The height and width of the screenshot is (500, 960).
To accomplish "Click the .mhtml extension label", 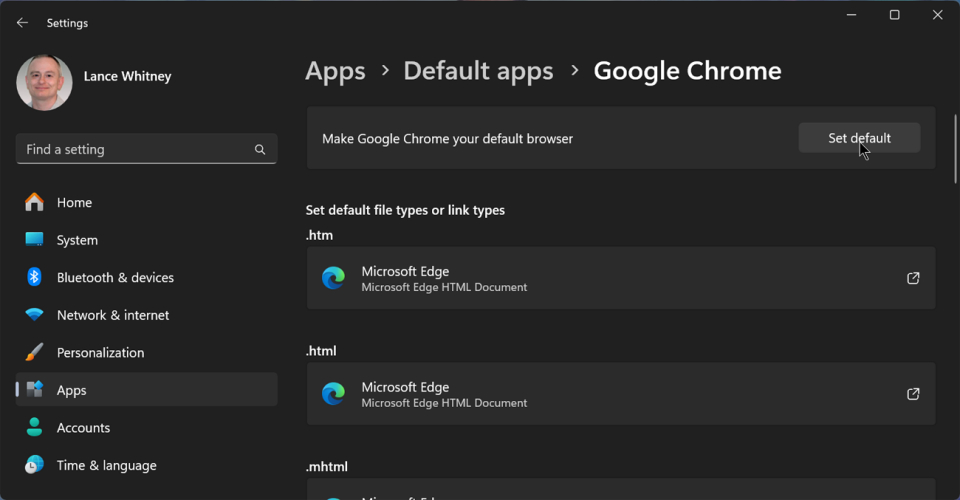I will (x=327, y=466).
